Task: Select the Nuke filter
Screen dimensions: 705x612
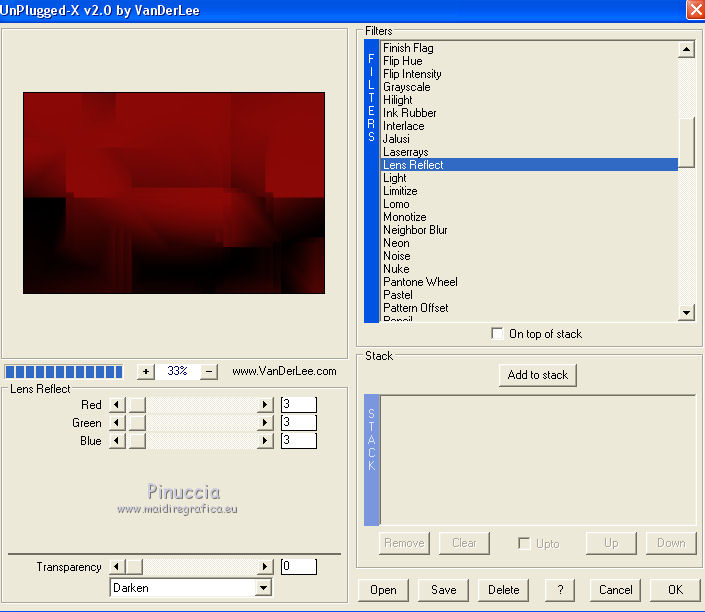Action: click(529, 269)
